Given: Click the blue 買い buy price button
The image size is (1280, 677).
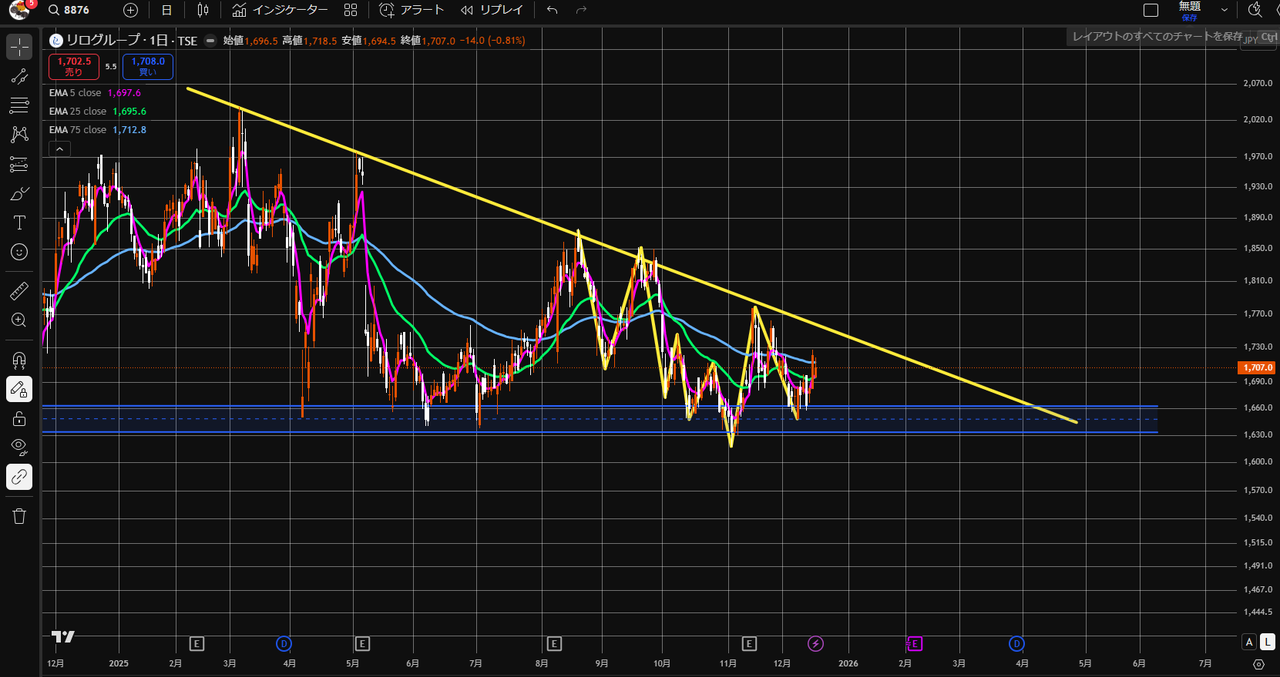Looking at the screenshot, I should (x=147, y=66).
